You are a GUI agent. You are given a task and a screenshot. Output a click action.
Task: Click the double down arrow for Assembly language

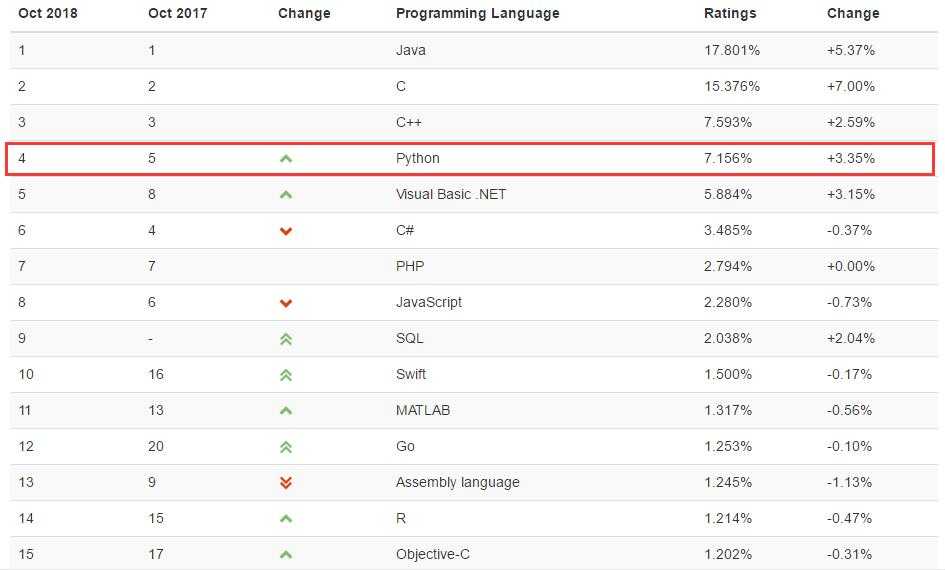pos(286,483)
